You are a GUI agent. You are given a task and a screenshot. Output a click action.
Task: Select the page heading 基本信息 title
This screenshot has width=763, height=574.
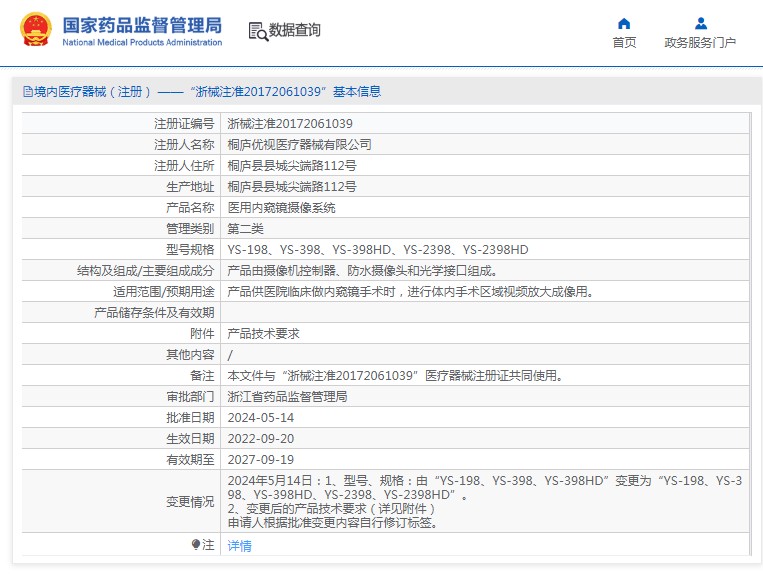[x=357, y=91]
